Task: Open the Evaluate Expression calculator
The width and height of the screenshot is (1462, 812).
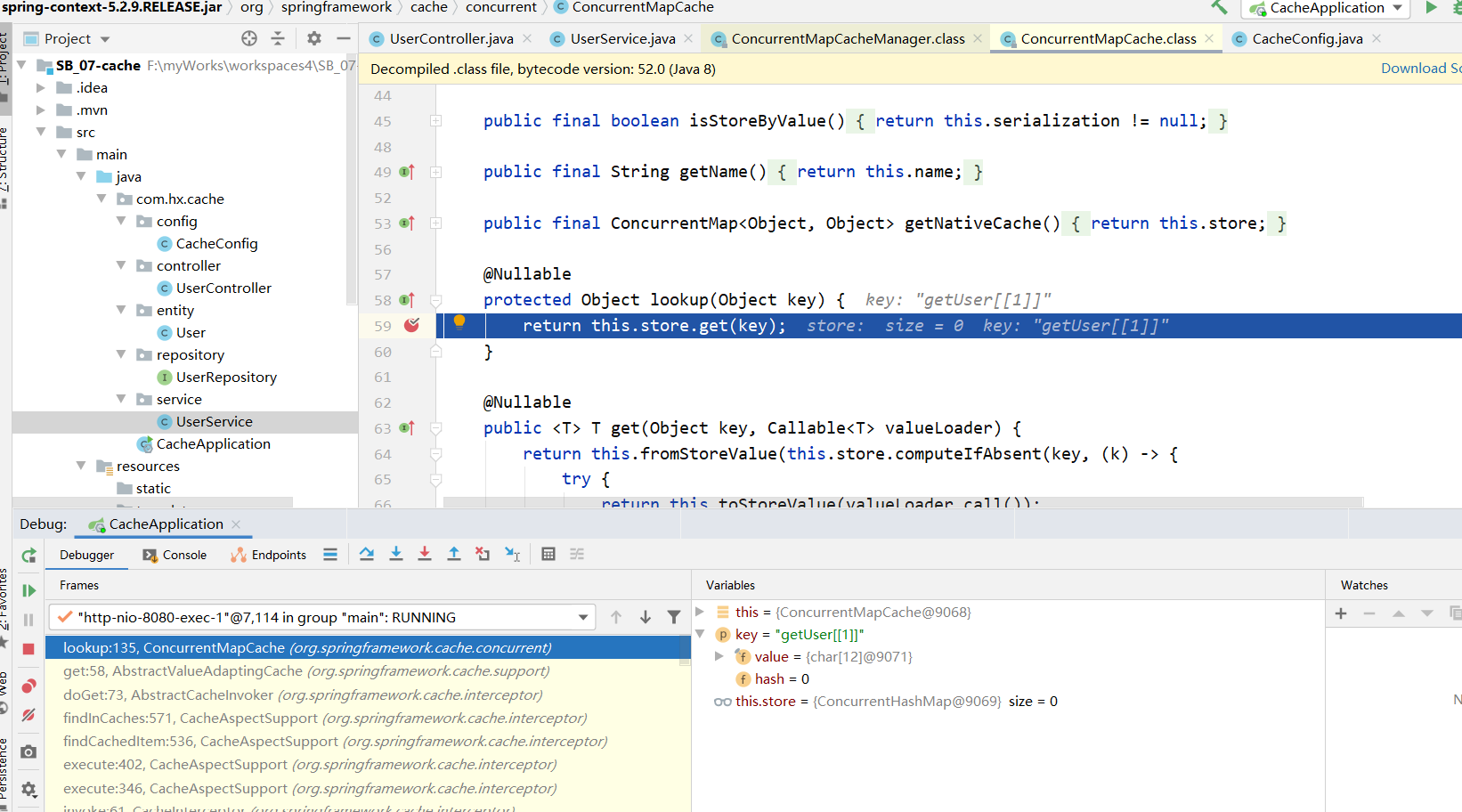Action: click(548, 554)
